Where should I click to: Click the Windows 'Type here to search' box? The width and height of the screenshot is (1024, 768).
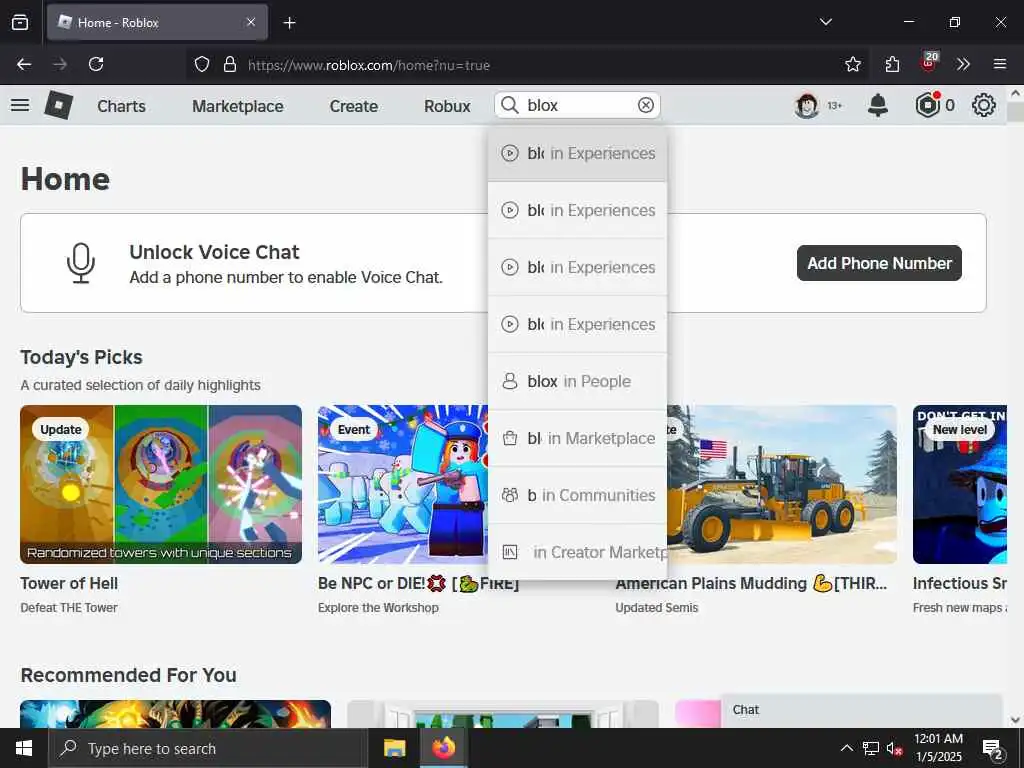coord(208,748)
